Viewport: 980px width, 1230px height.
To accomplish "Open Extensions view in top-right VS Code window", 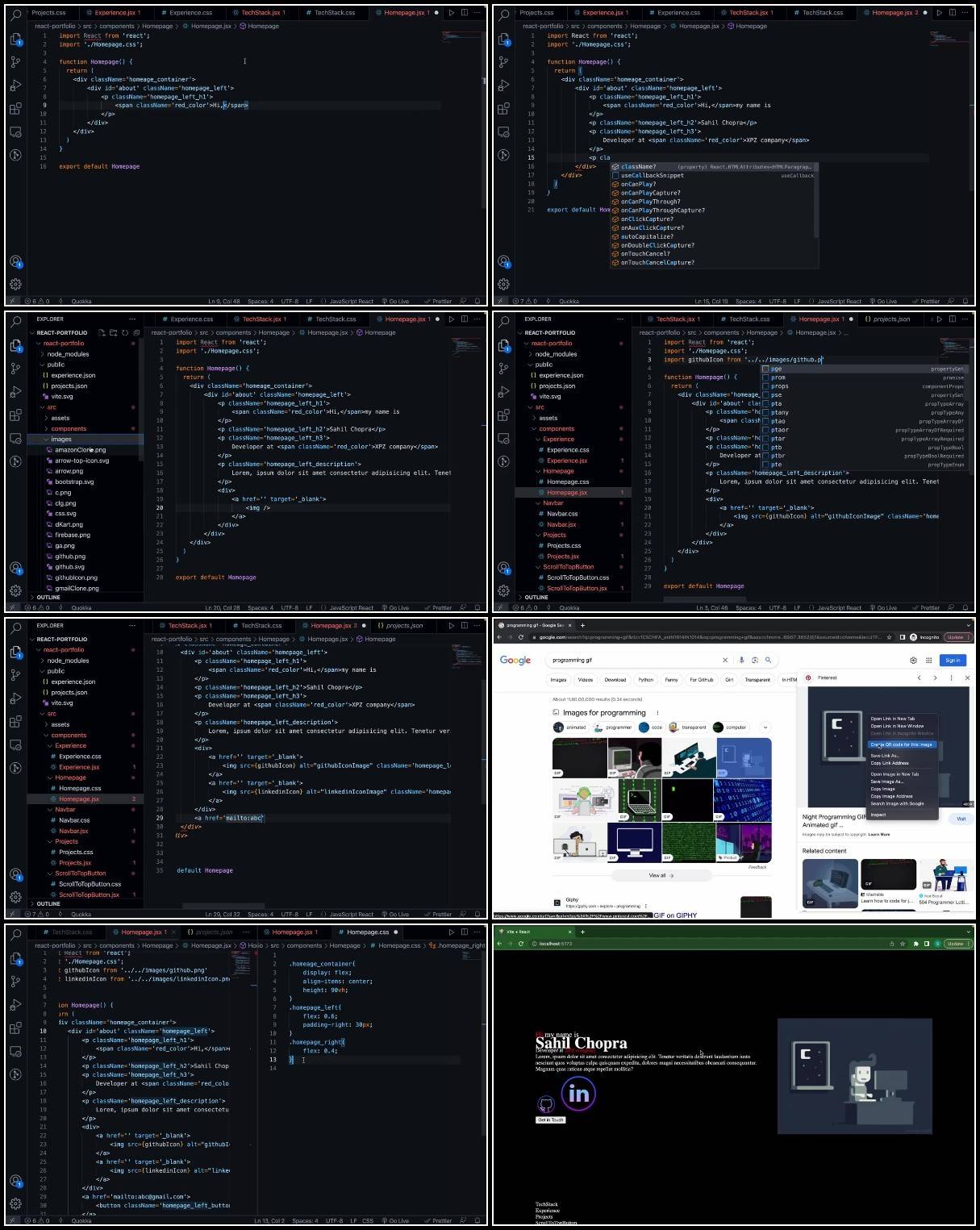I will [503, 108].
